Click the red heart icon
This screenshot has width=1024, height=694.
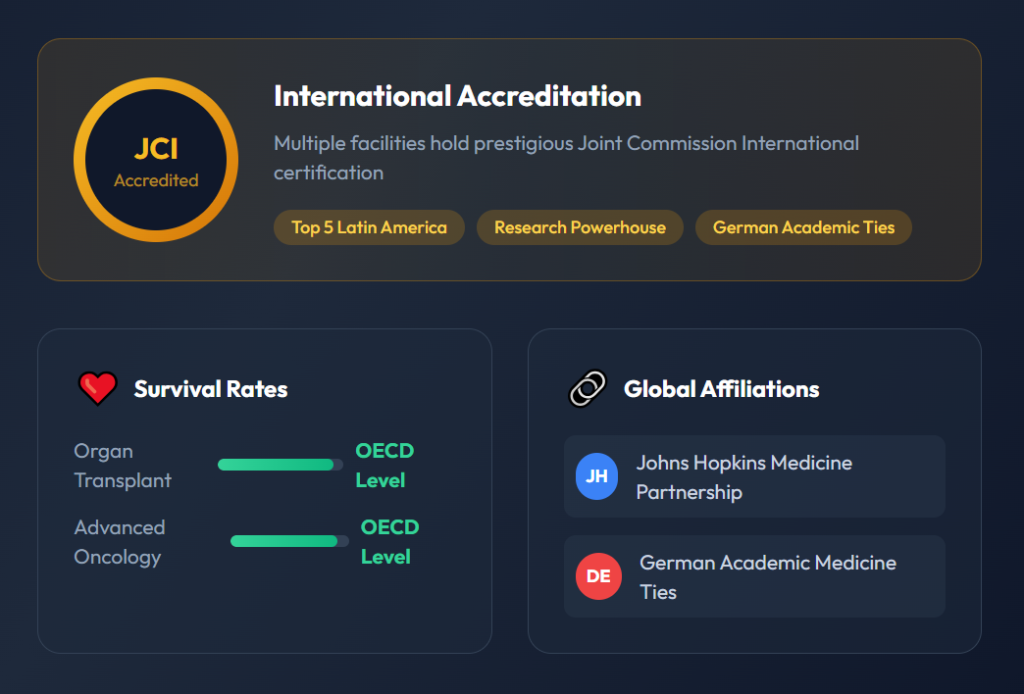click(x=98, y=388)
